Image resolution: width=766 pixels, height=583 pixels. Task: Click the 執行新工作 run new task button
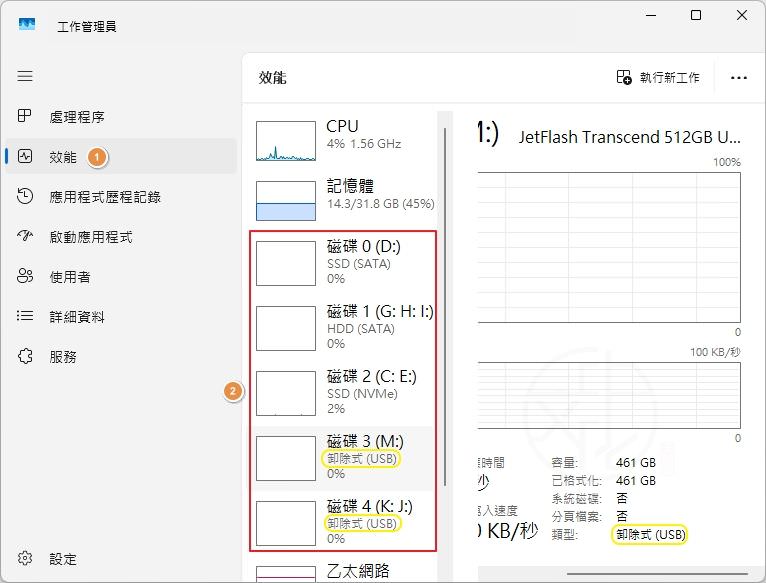(x=657, y=77)
